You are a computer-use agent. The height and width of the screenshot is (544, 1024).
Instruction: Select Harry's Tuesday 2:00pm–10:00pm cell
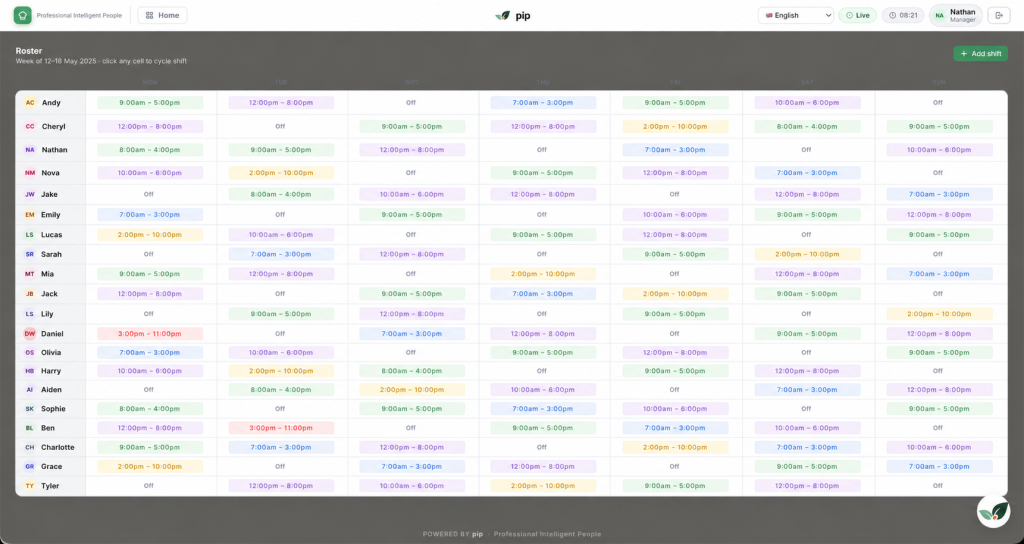281,371
